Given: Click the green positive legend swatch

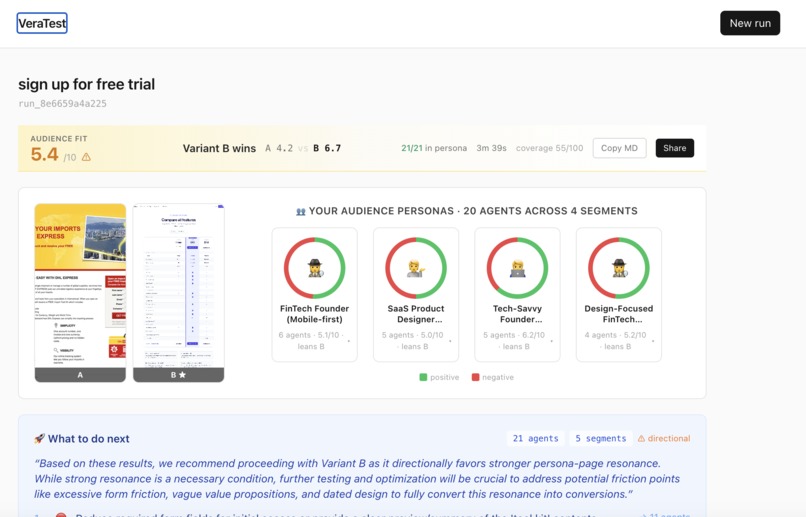Looking at the screenshot, I should (x=423, y=377).
